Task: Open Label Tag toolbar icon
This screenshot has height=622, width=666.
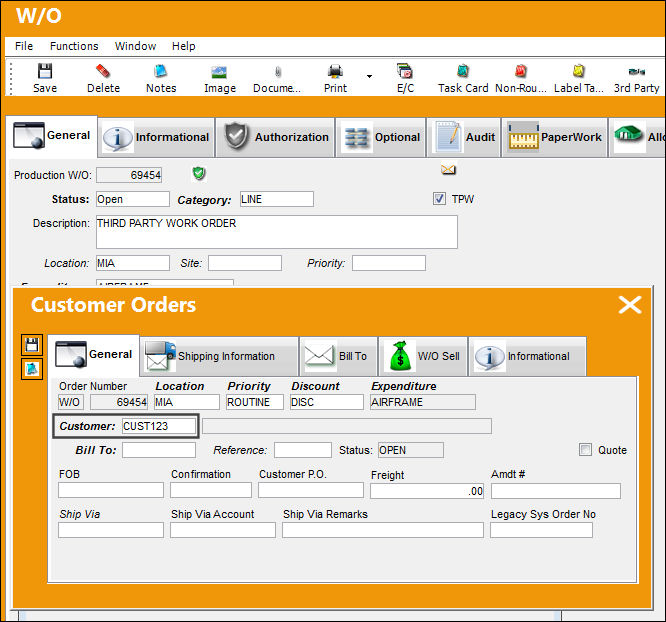Action: tap(579, 78)
